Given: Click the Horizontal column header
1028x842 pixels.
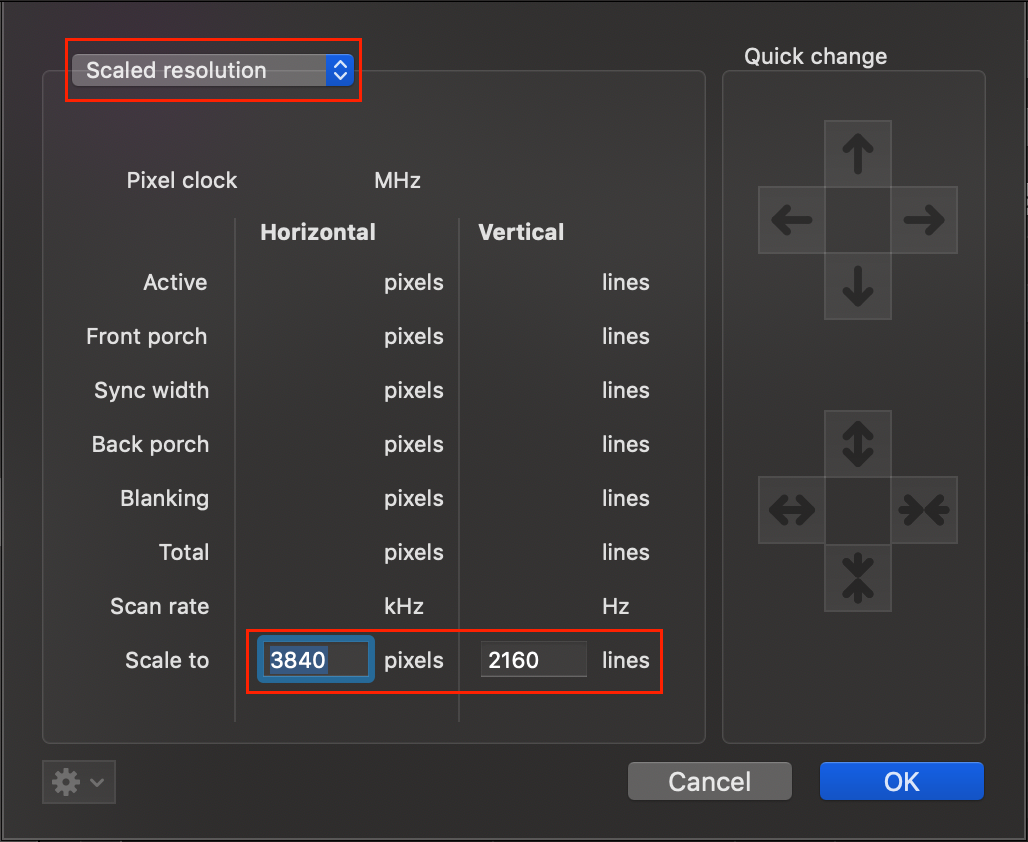Looking at the screenshot, I should [x=318, y=232].
